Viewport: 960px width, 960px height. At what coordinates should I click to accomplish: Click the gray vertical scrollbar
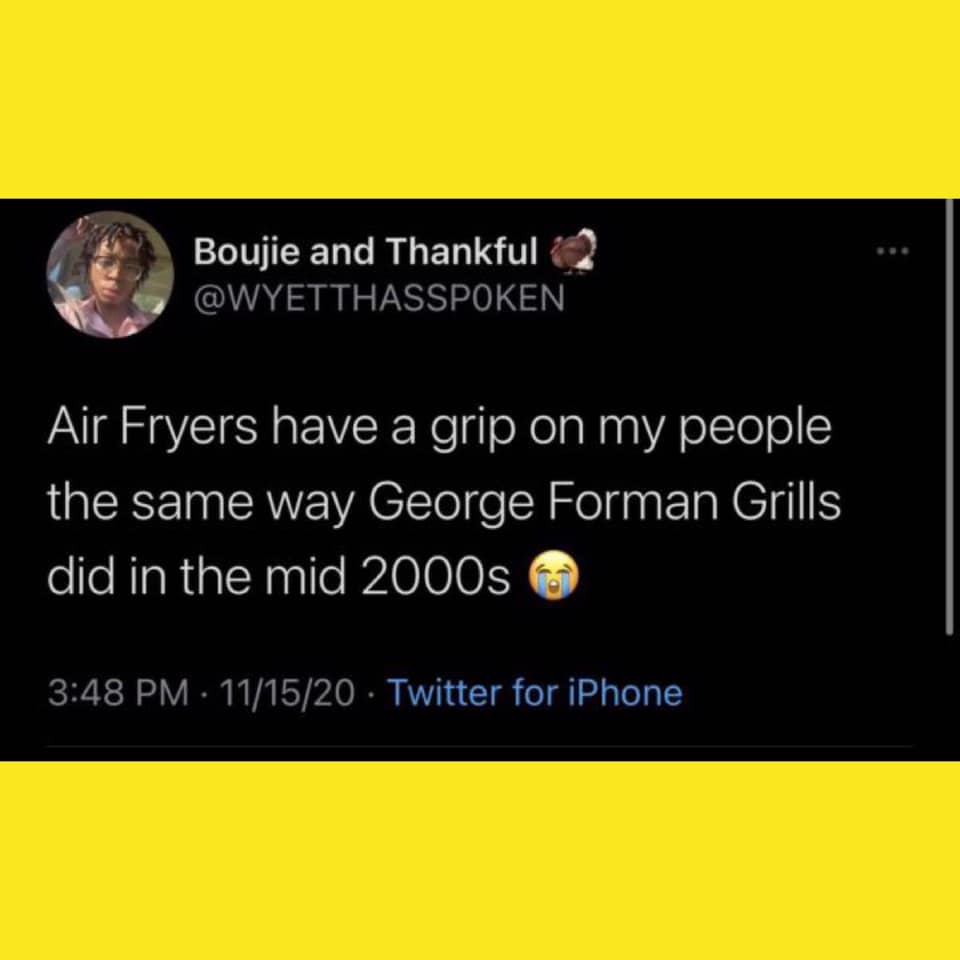pos(948,418)
